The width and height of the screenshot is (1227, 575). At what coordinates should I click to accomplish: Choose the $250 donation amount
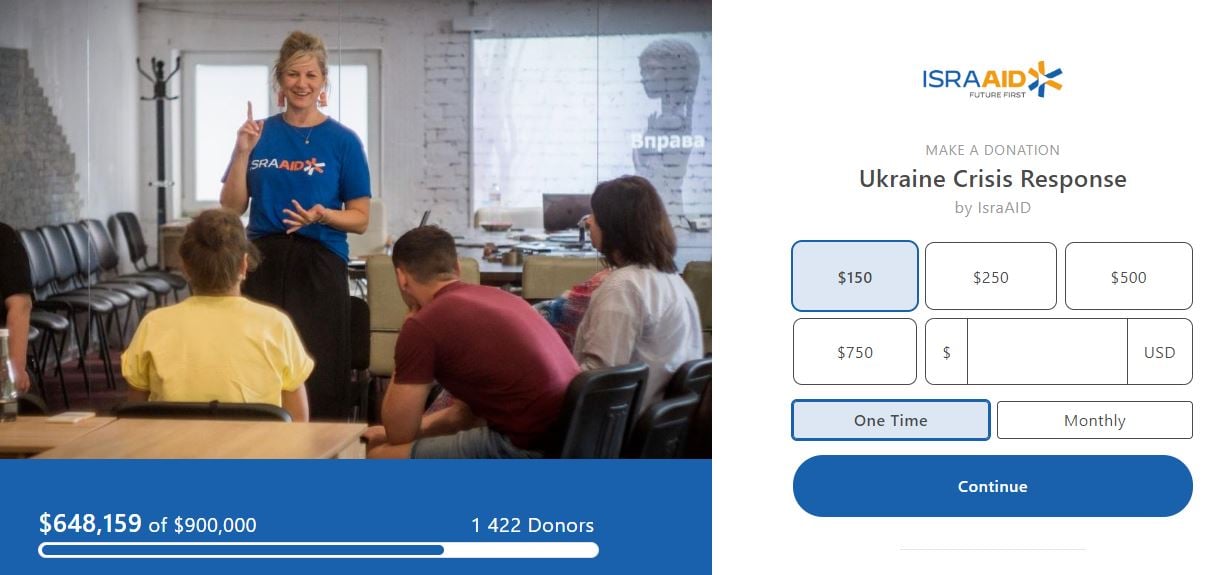pyautogui.click(x=991, y=277)
